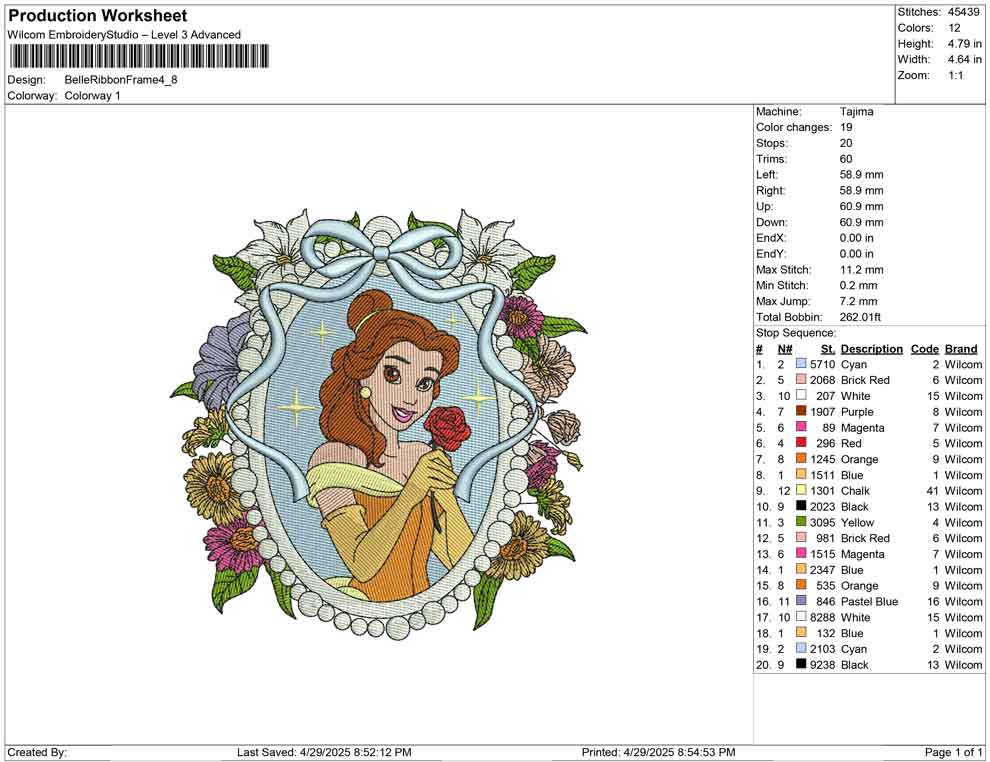Click the 'Page 1 of 1' footer text
The width and height of the screenshot is (990, 762).
pos(953,752)
